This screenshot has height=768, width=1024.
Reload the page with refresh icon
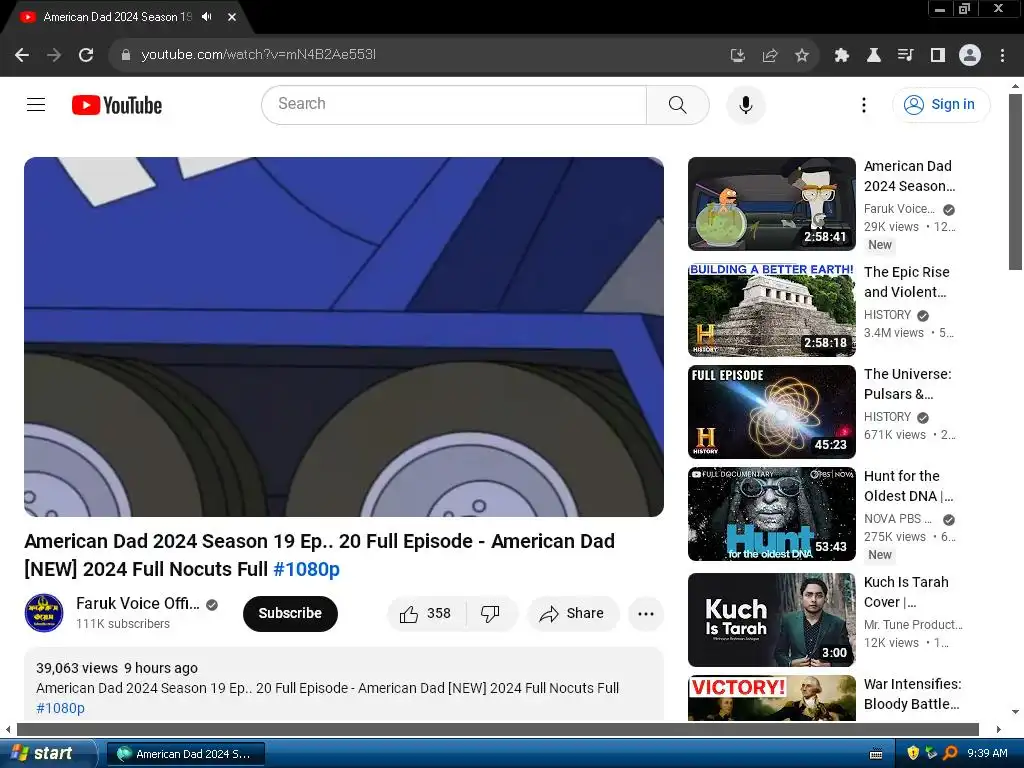click(86, 55)
